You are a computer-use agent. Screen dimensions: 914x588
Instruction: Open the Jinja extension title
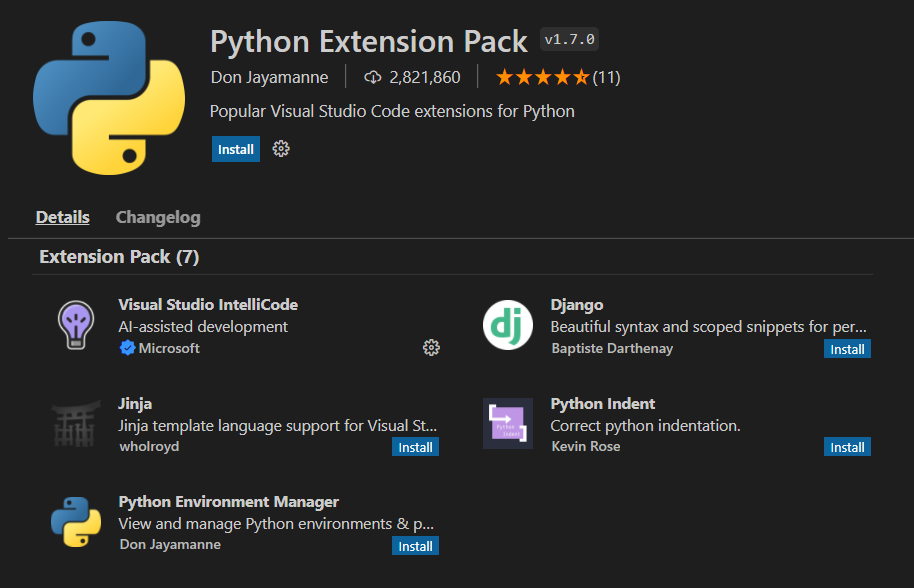click(135, 403)
